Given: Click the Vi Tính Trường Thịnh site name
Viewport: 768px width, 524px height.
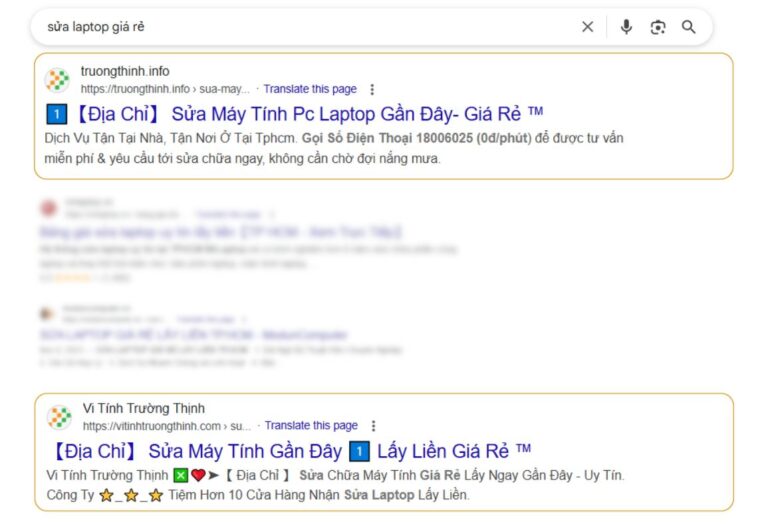Looking at the screenshot, I should click(143, 408).
